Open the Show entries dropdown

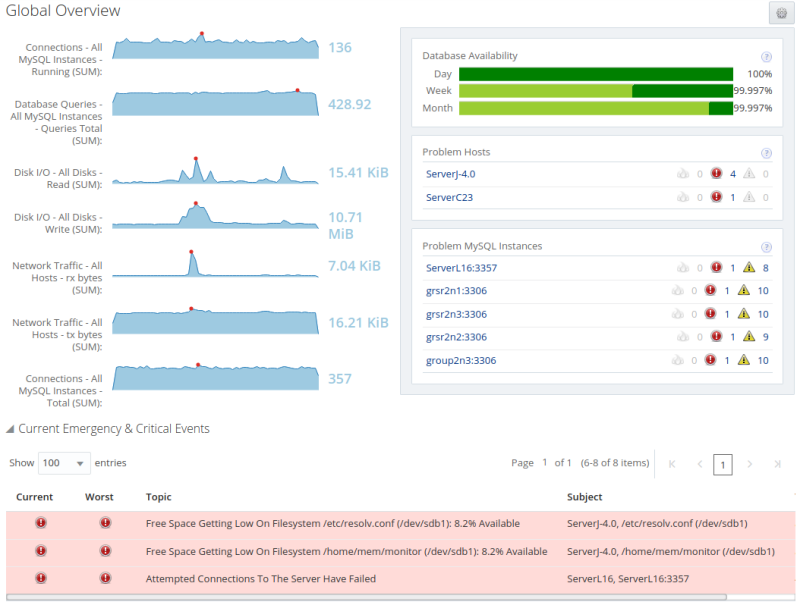click(64, 463)
